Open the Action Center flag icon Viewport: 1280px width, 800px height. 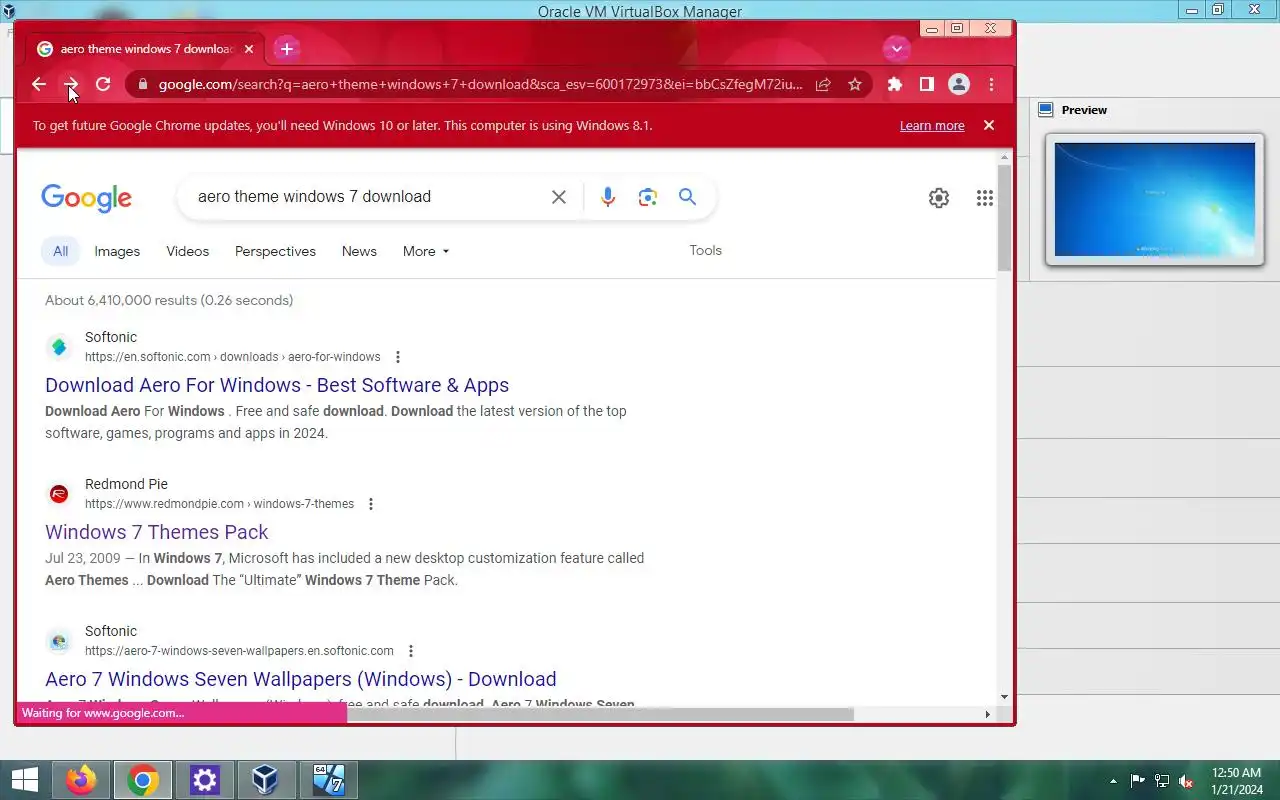point(1138,781)
